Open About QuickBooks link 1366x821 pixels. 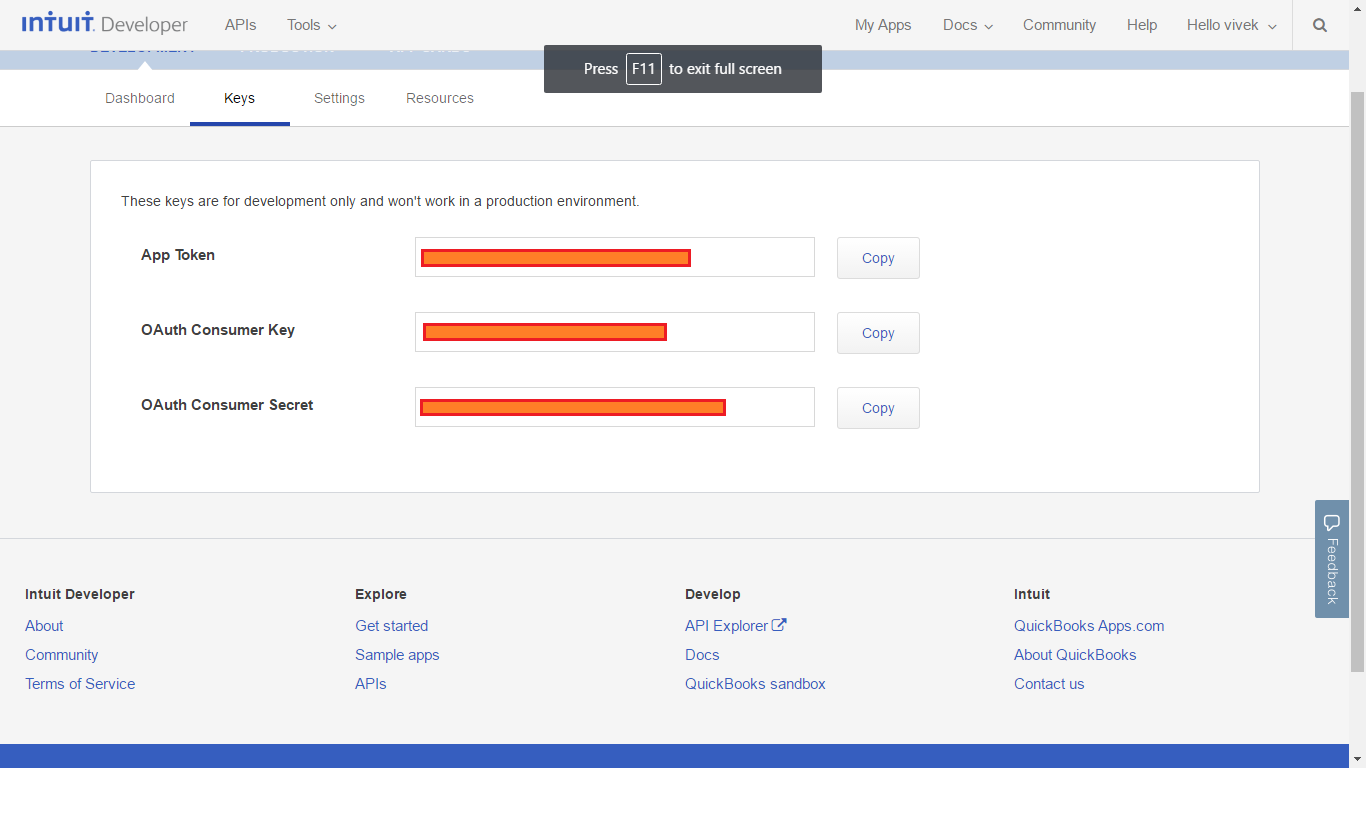click(1075, 655)
